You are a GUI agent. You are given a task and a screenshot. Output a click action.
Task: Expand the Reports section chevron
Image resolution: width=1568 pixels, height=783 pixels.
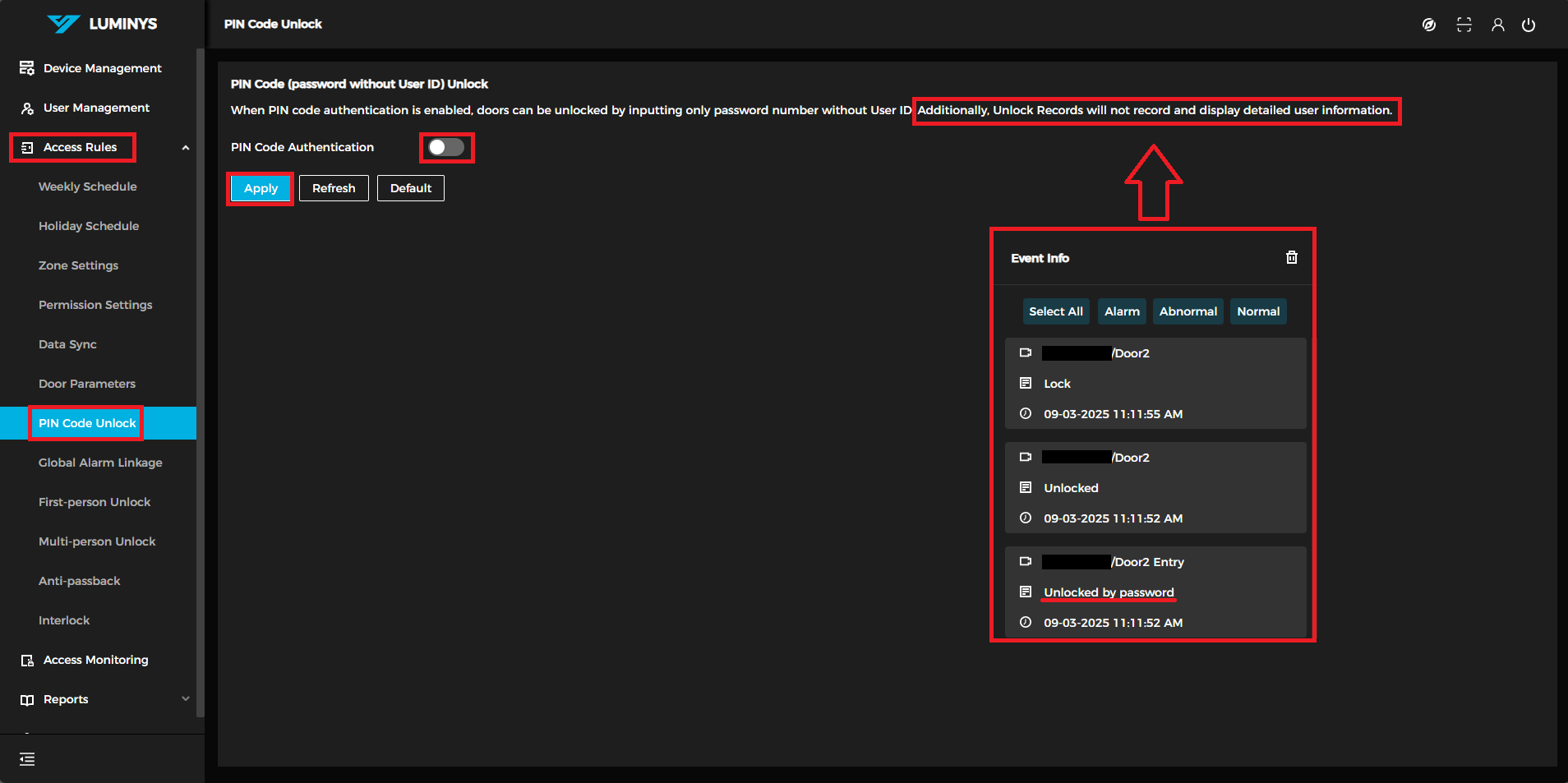(x=185, y=699)
